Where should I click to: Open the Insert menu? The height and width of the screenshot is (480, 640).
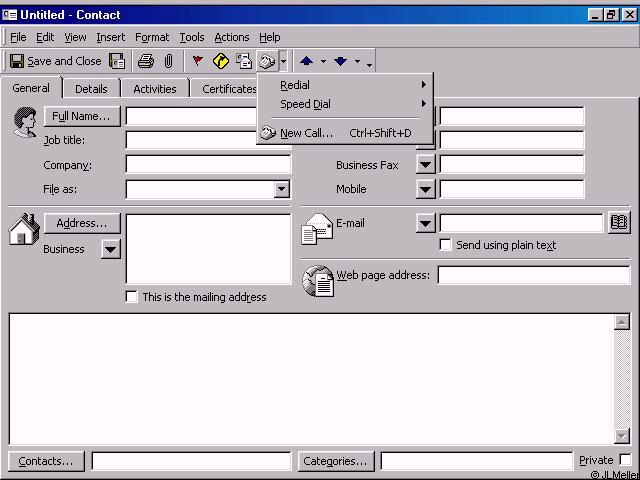tap(111, 37)
